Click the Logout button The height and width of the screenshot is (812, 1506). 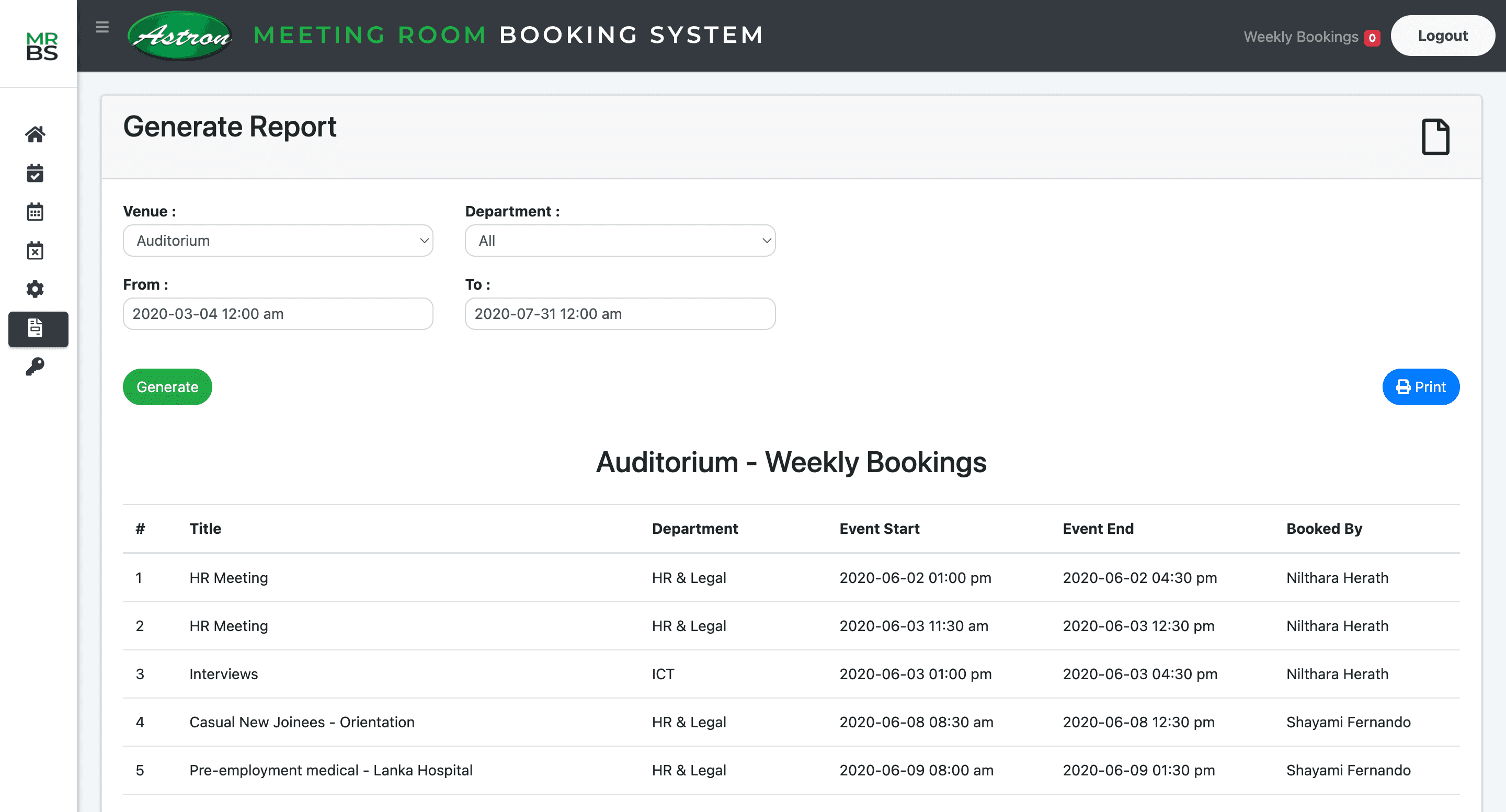pos(1442,36)
